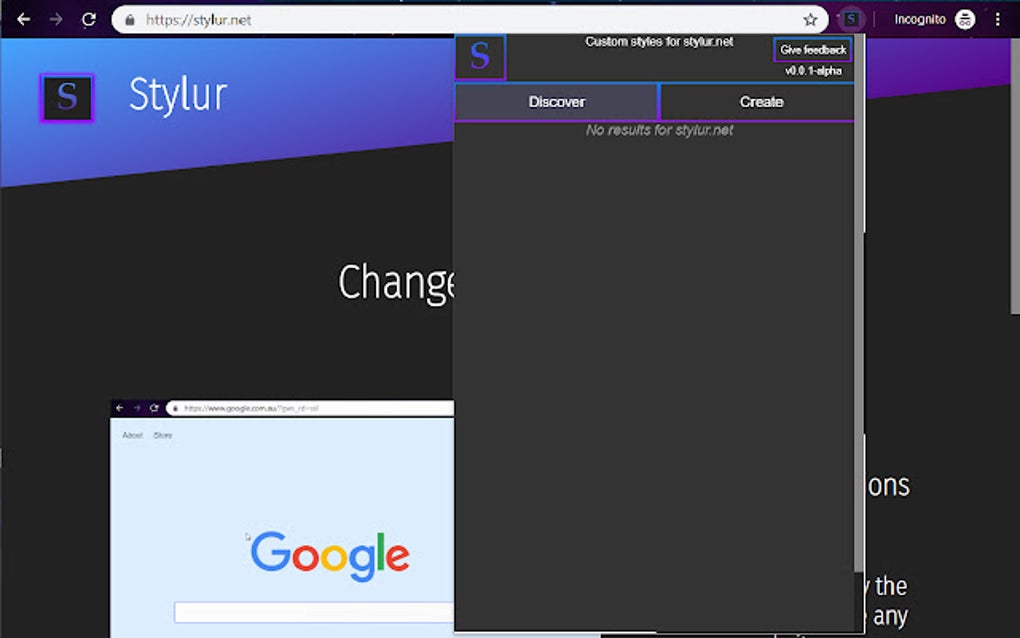1020x638 pixels.
Task: Click the Incognito profile avatar icon
Action: (963, 18)
